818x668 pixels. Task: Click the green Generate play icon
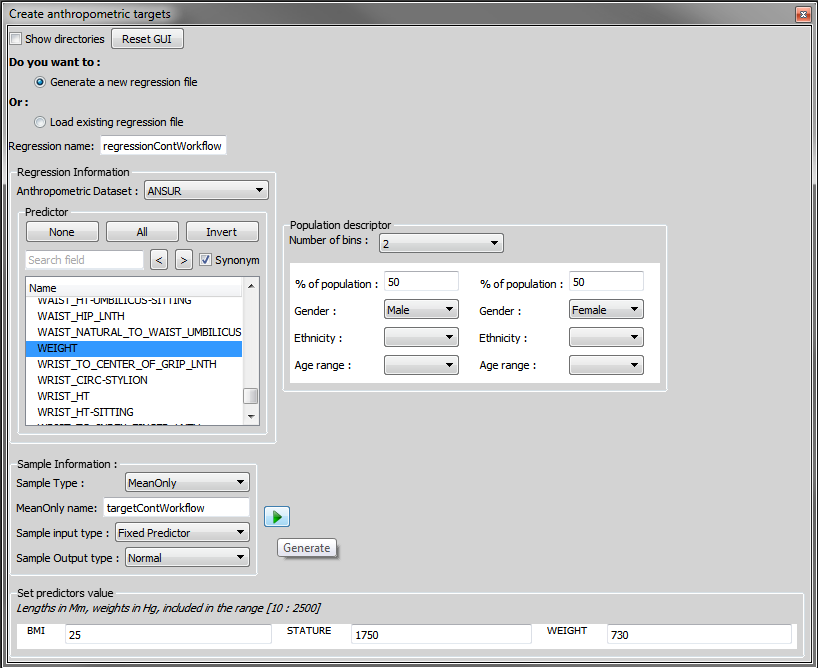[x=276, y=517]
